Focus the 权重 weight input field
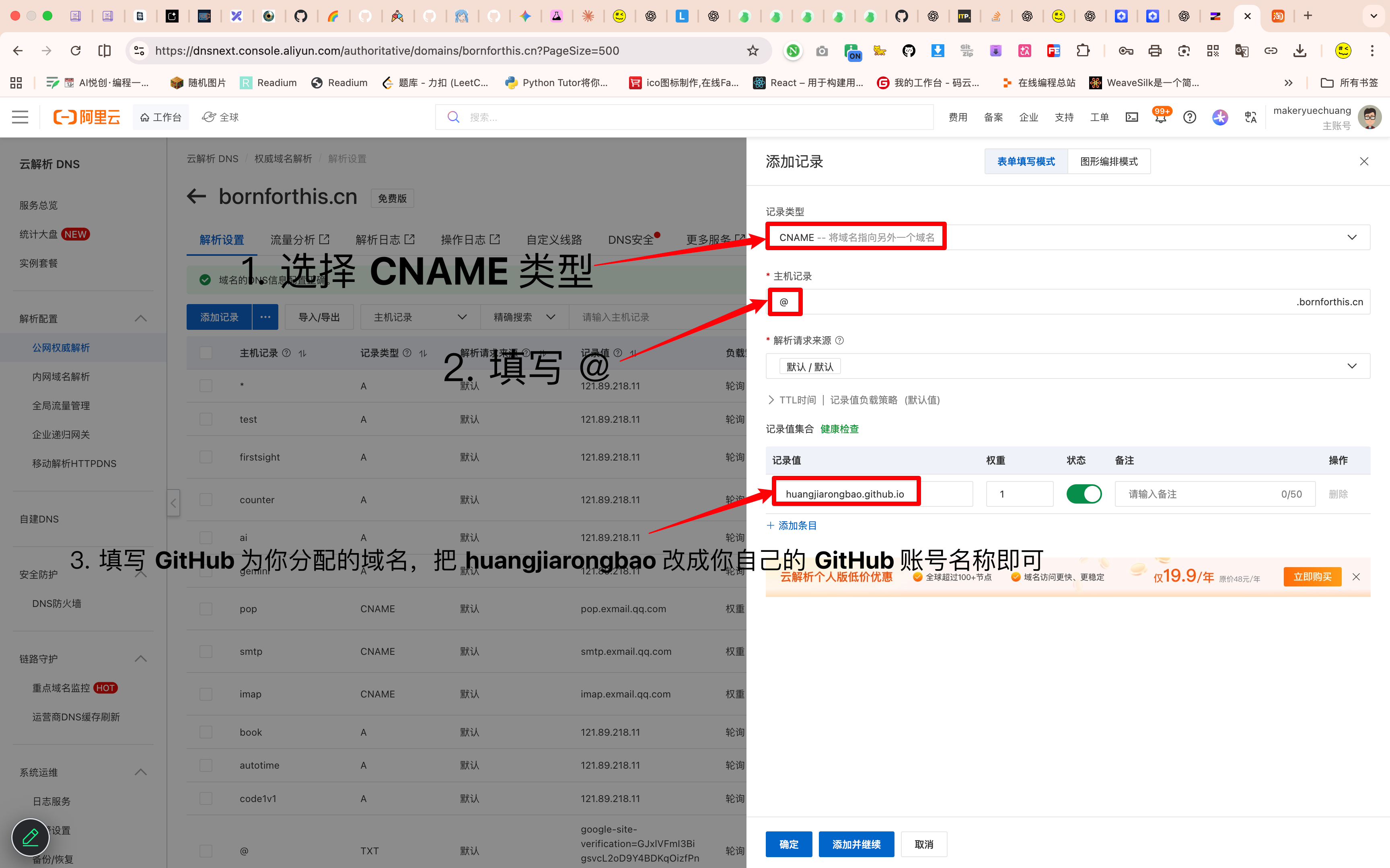 coord(1019,494)
